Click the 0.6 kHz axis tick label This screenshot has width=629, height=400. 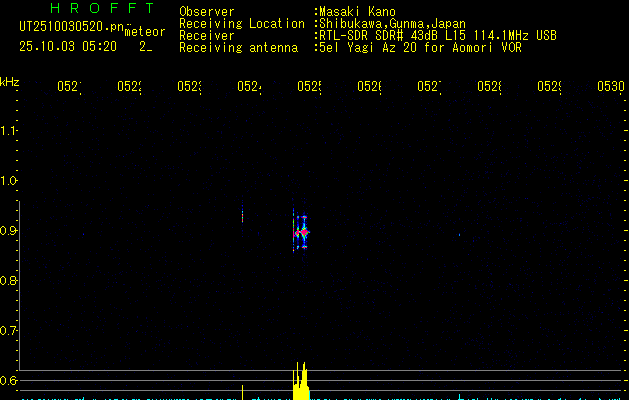point(8,380)
